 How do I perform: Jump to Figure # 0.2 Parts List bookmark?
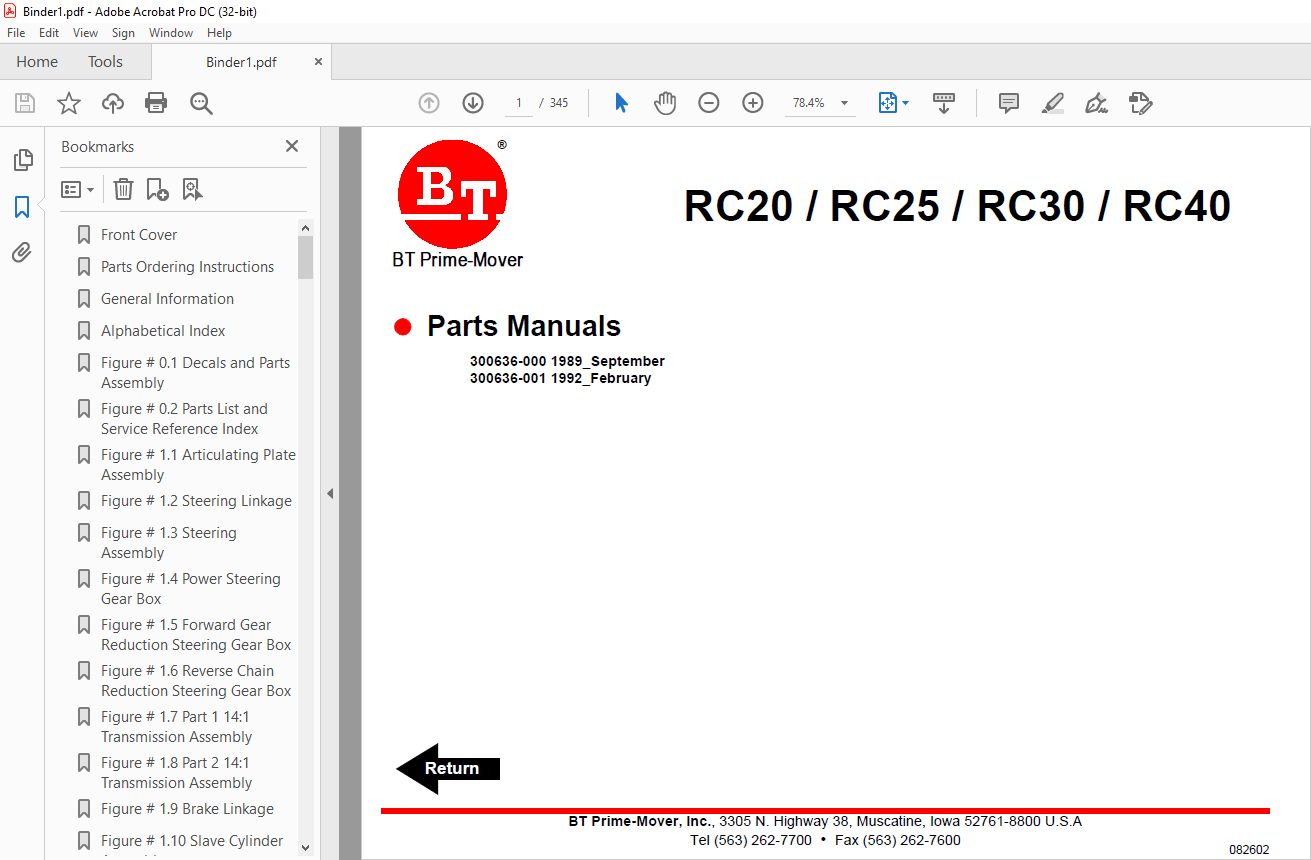tap(184, 419)
